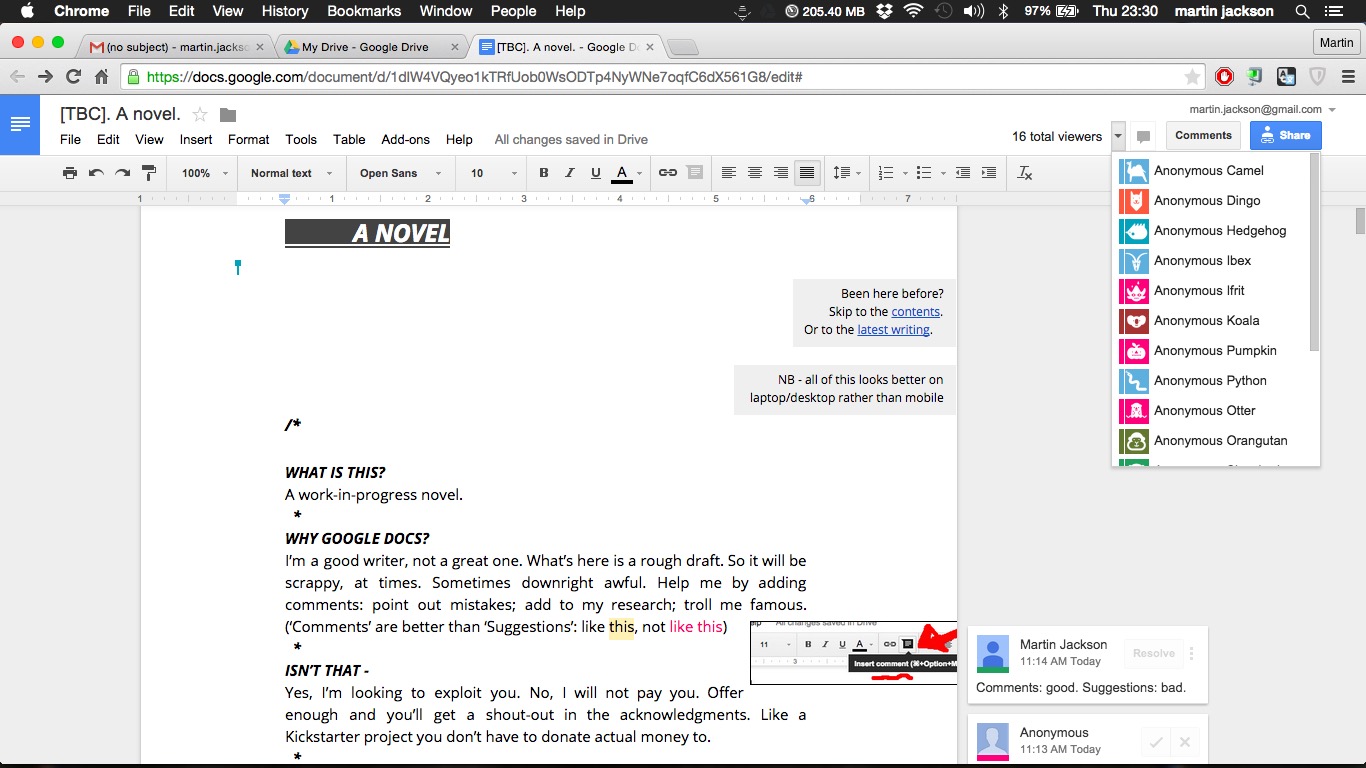This screenshot has height=768, width=1366.
Task: Print the document with the printer icon
Action: pos(70,173)
